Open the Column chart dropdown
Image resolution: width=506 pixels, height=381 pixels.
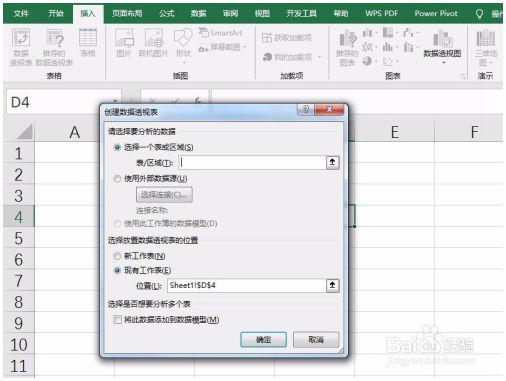pos(369,33)
